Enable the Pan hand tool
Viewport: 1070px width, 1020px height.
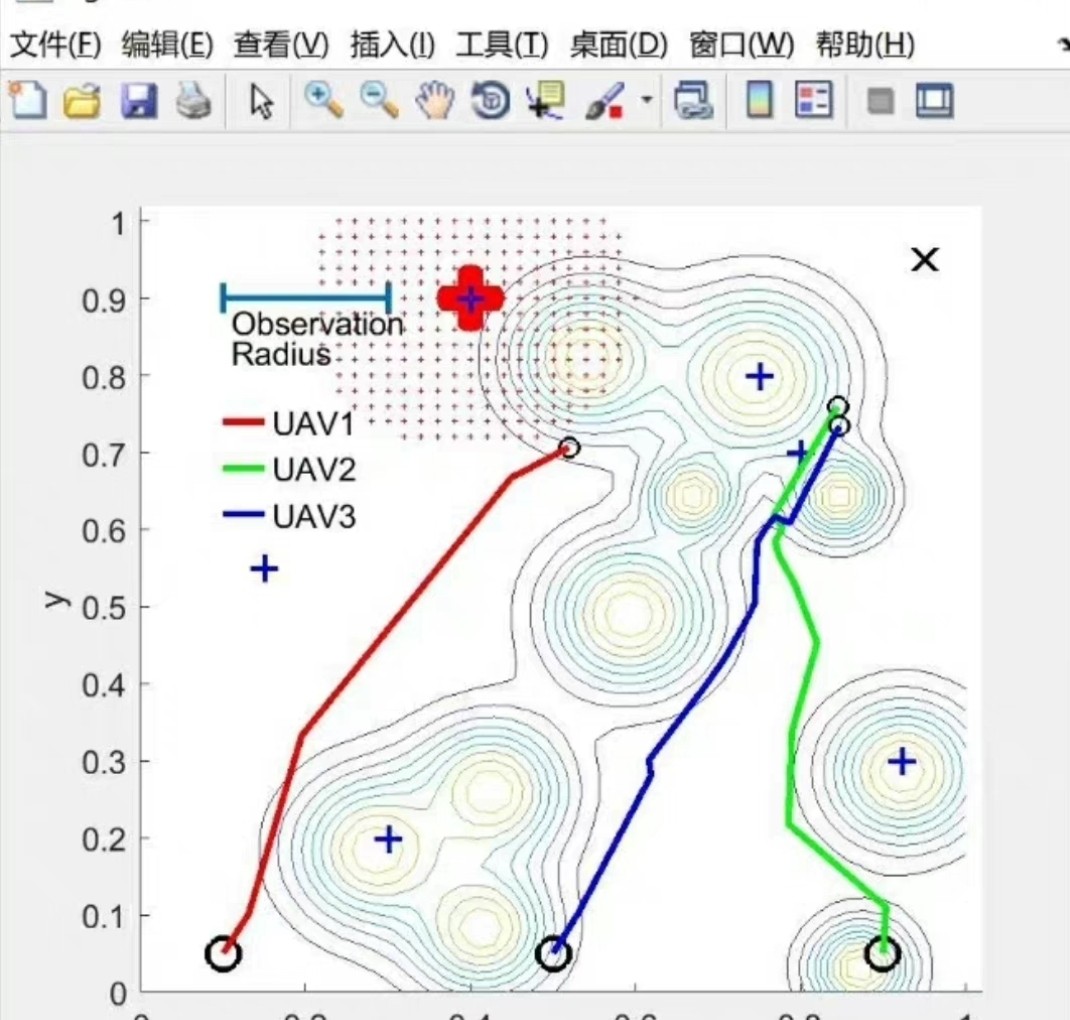(x=435, y=101)
